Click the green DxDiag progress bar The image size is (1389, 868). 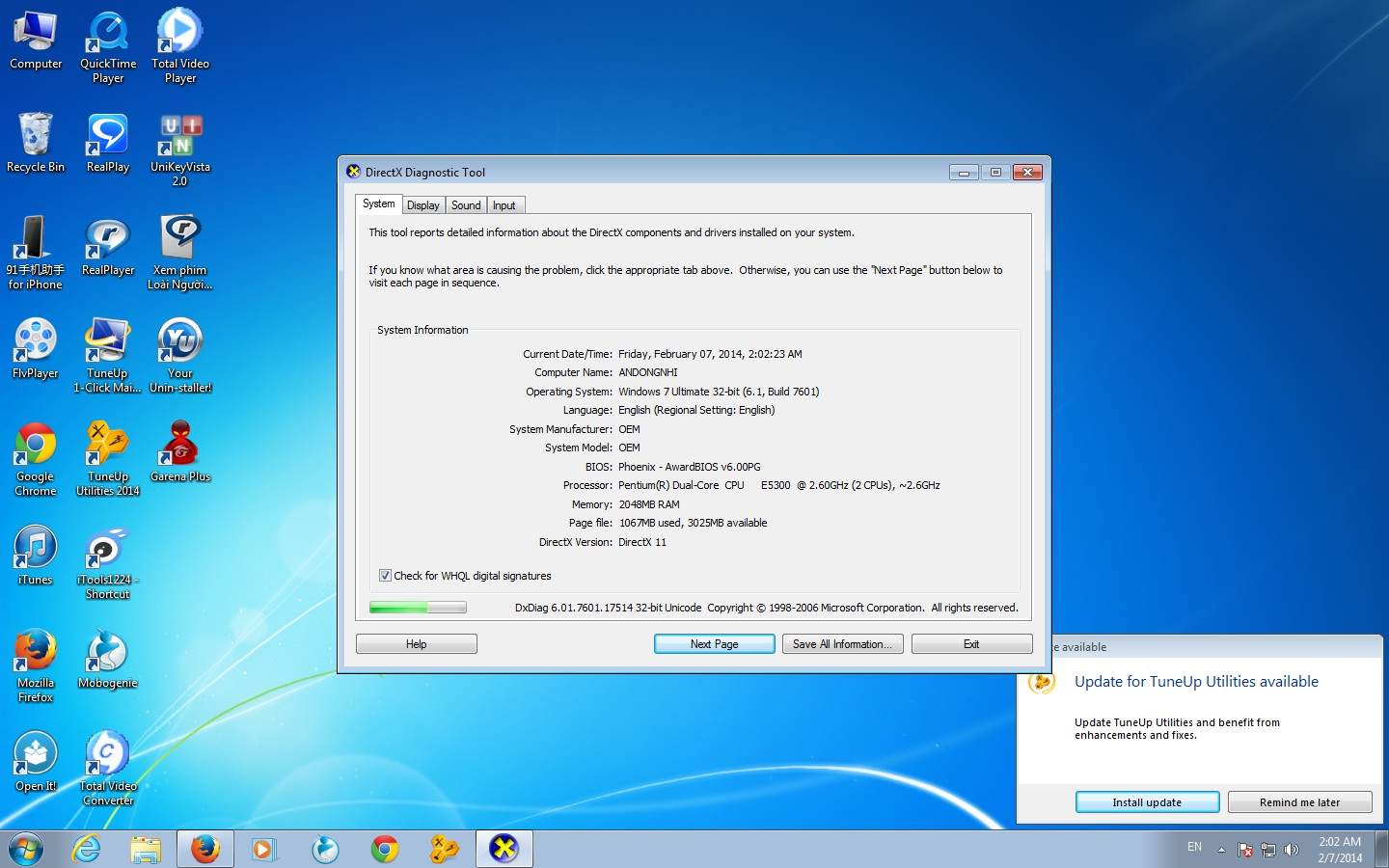click(418, 608)
